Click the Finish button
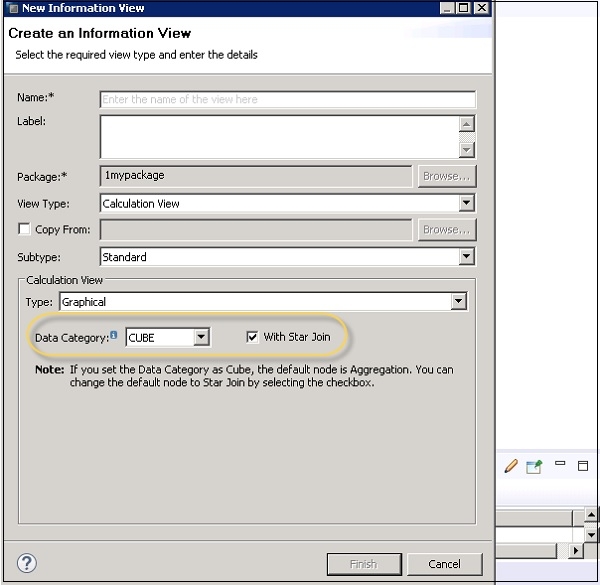The image size is (600, 585). point(364,564)
